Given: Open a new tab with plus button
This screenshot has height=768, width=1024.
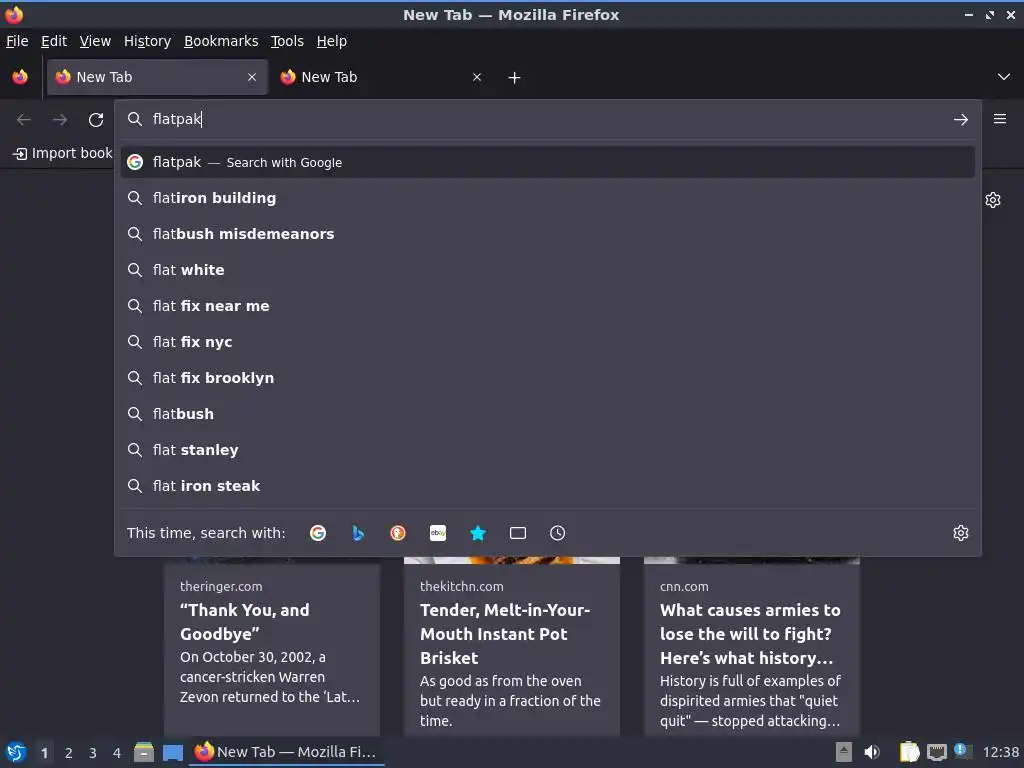Looking at the screenshot, I should (515, 78).
